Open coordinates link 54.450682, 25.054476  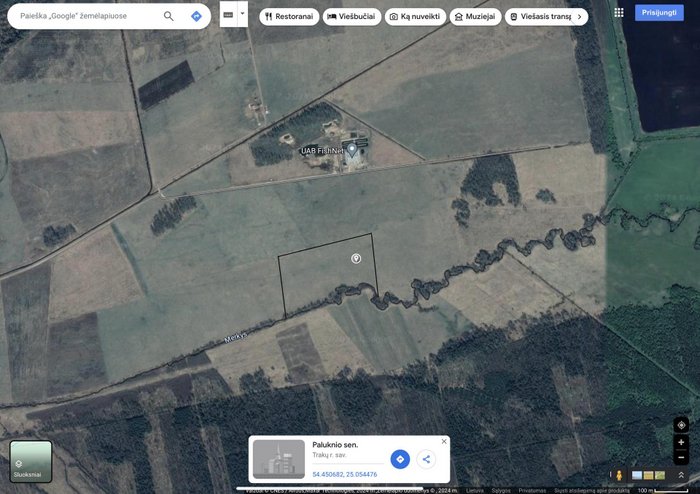click(345, 474)
